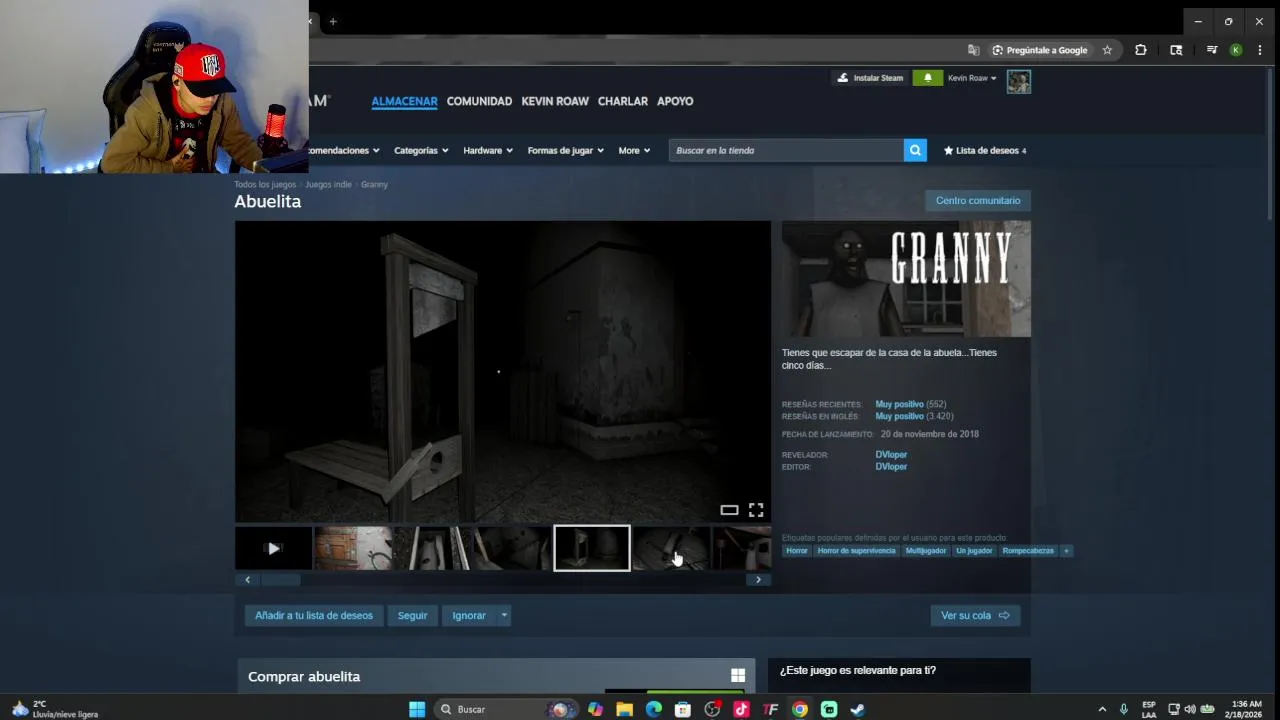This screenshot has height=720, width=1280.
Task: Open the Chrome profile K avatar
Action: tap(1236, 50)
